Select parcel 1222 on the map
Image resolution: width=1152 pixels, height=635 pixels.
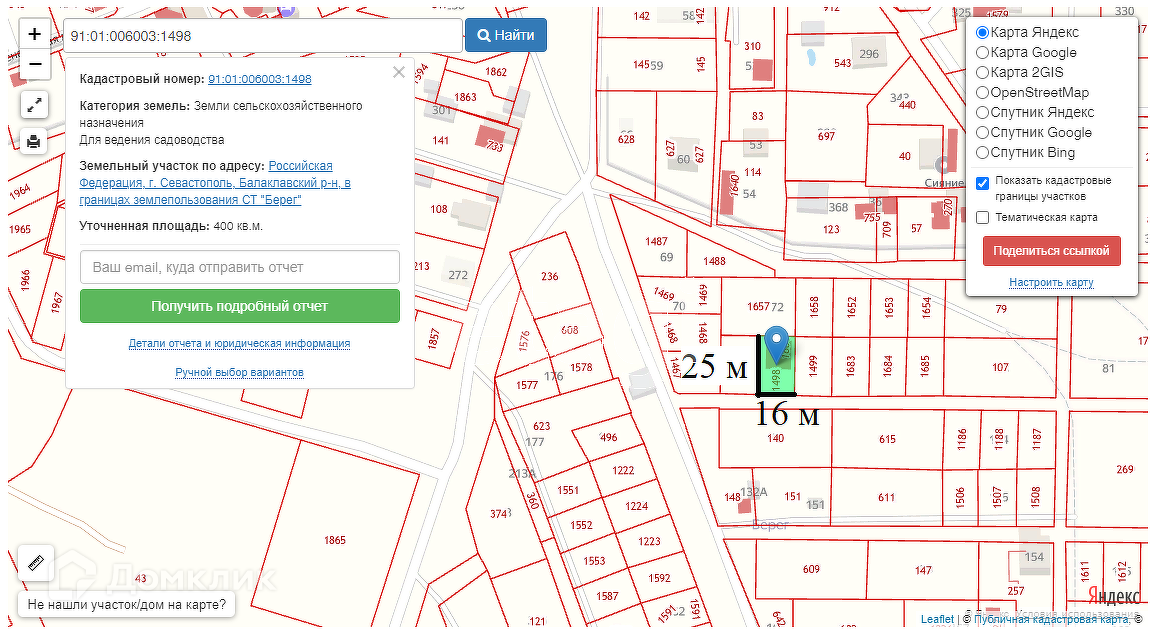pyautogui.click(x=623, y=470)
